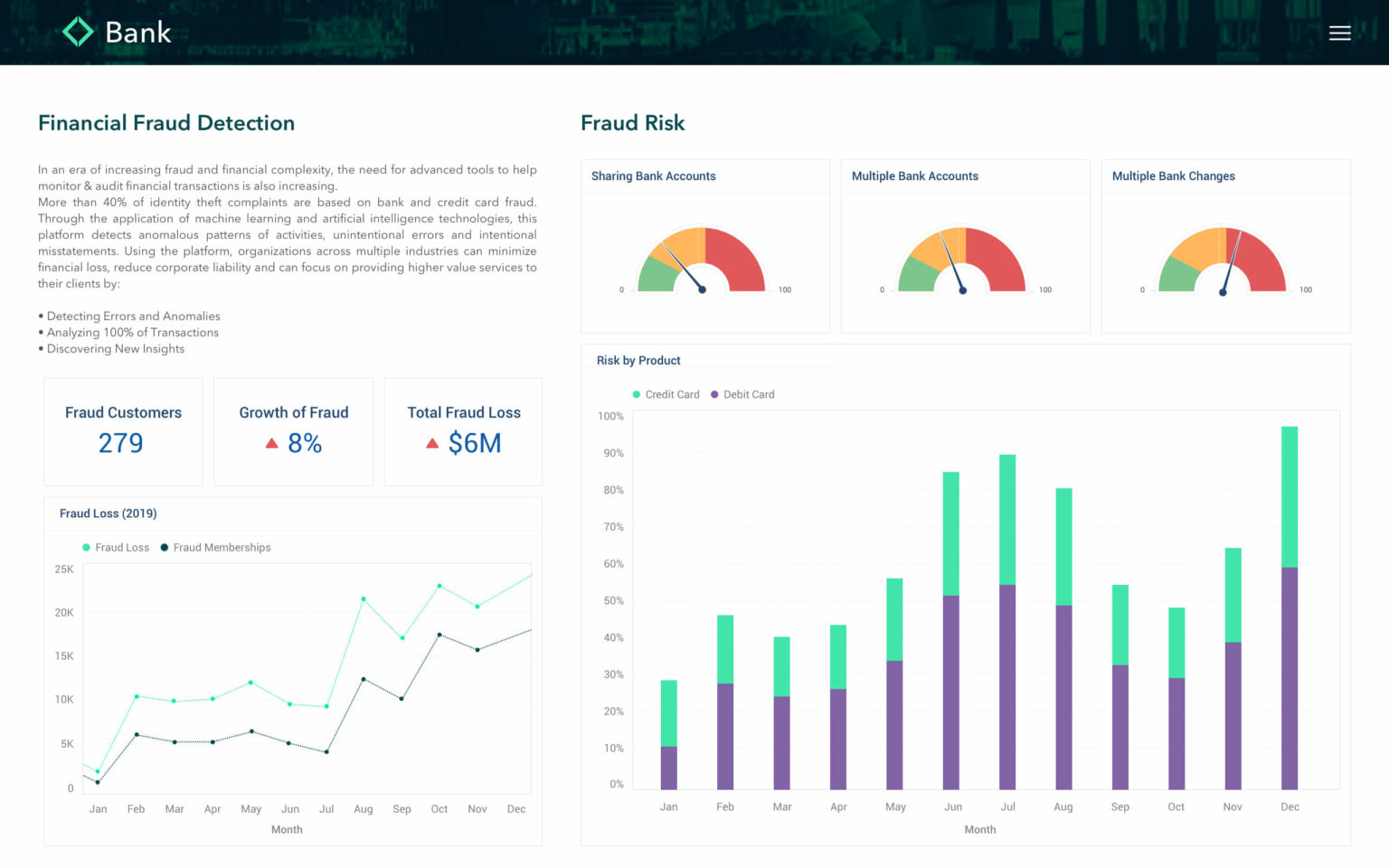Toggle the Debit Card legend visibility
The height and width of the screenshot is (868, 1389).
coord(743,394)
